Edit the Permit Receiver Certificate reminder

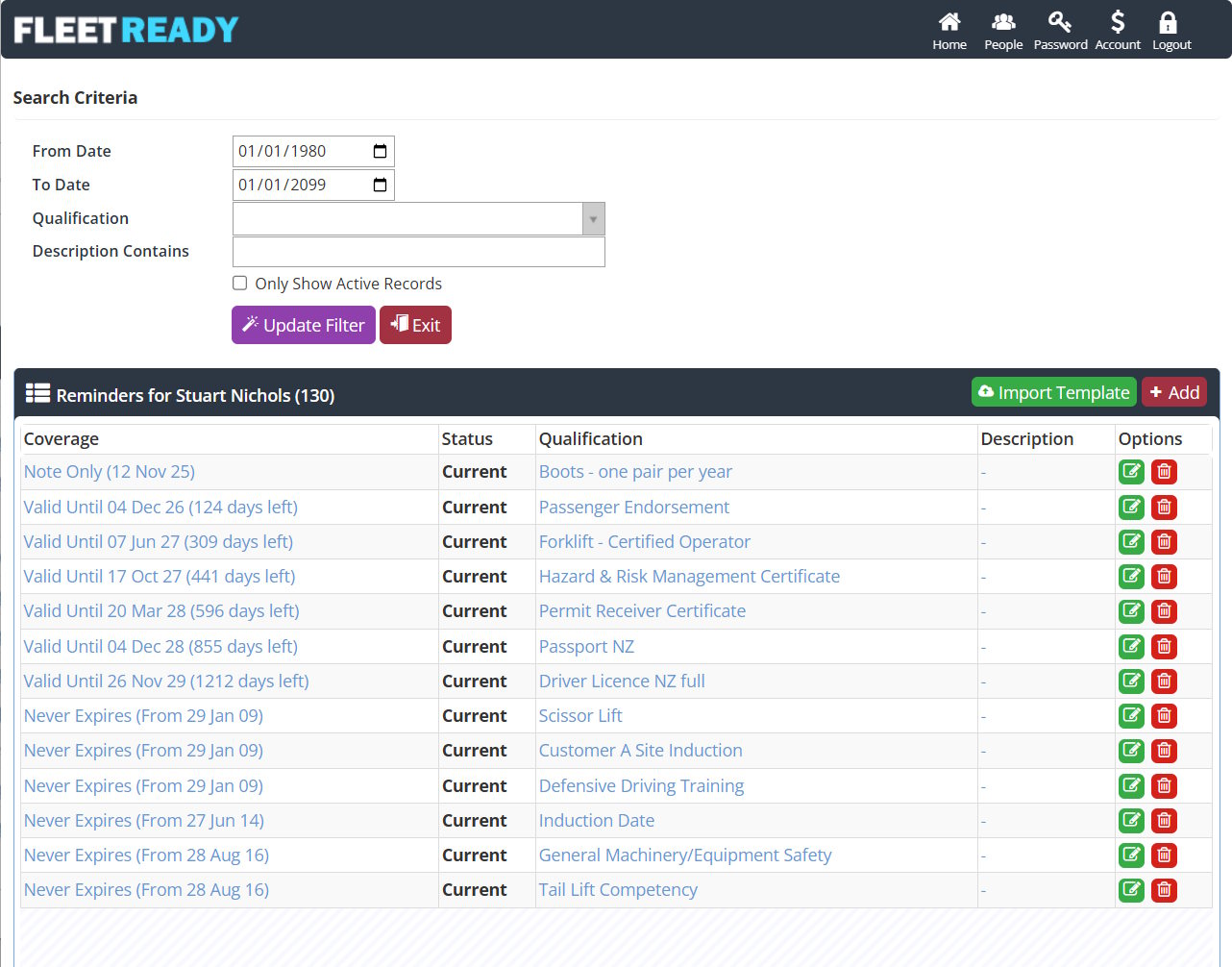(1132, 611)
